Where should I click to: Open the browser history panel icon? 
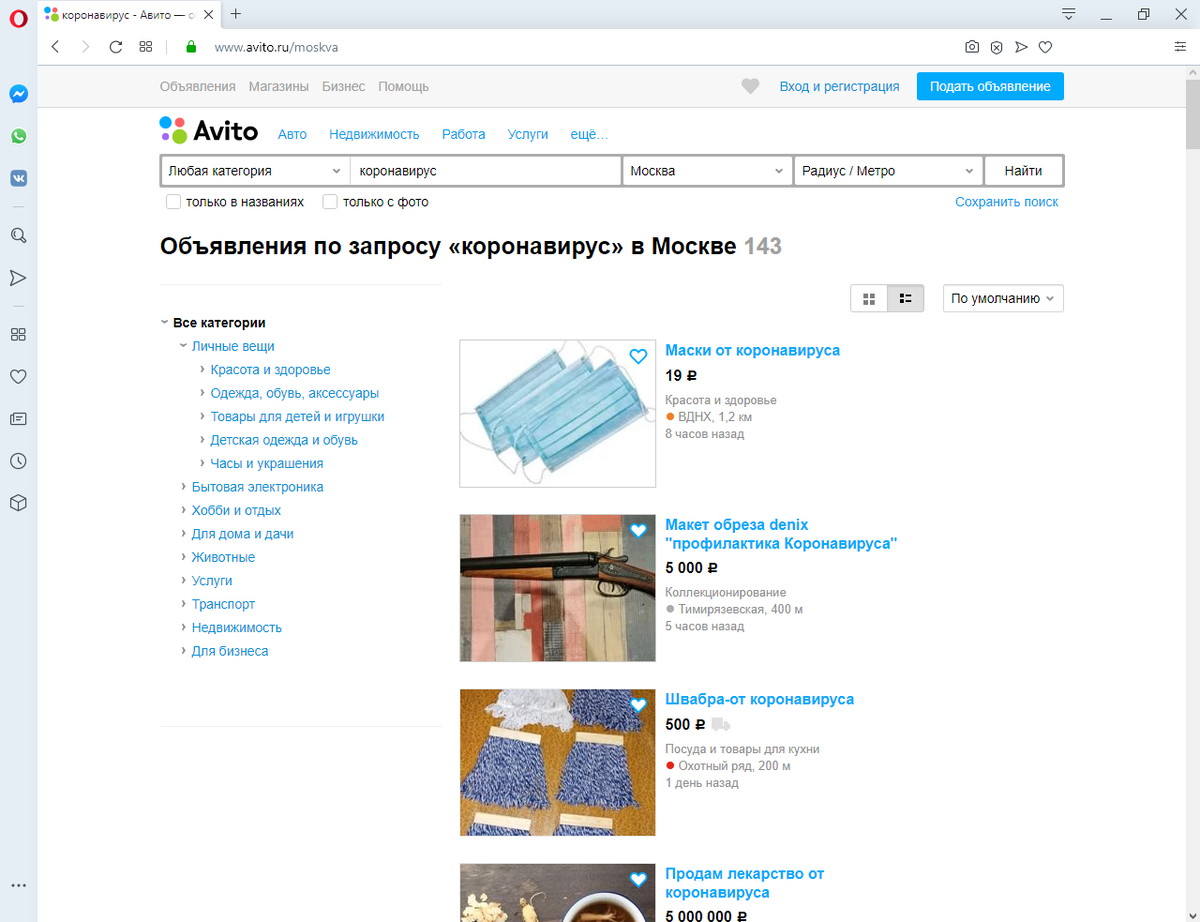(18, 461)
